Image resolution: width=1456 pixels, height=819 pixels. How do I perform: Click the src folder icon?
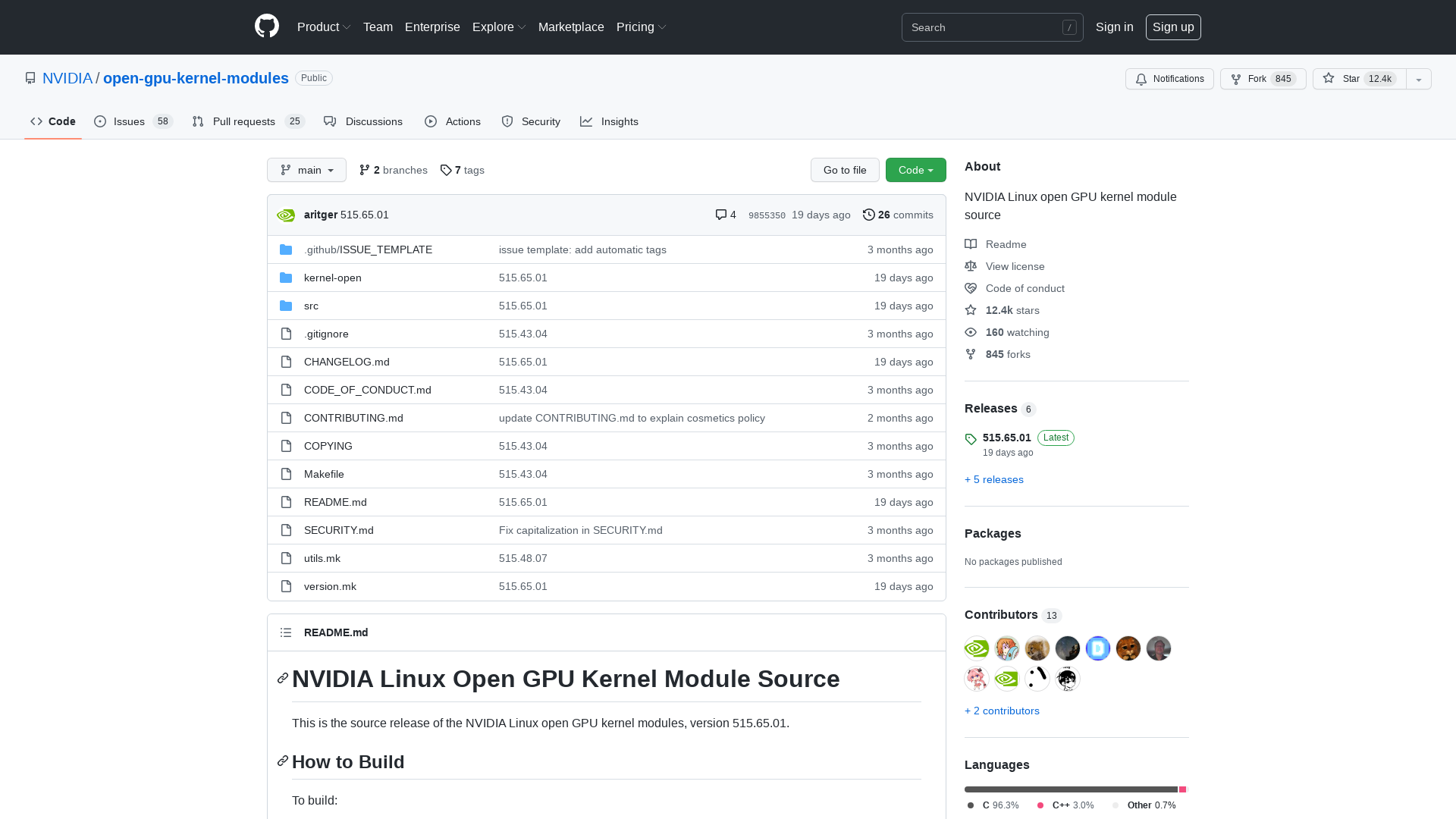pyautogui.click(x=286, y=306)
